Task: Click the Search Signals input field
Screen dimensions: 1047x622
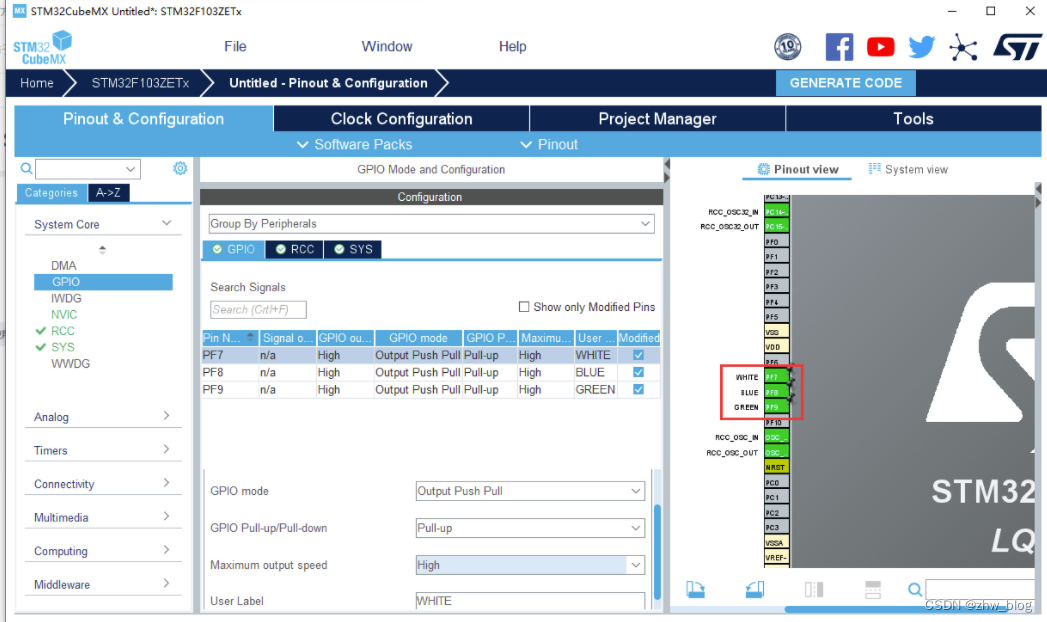Action: pos(258,310)
